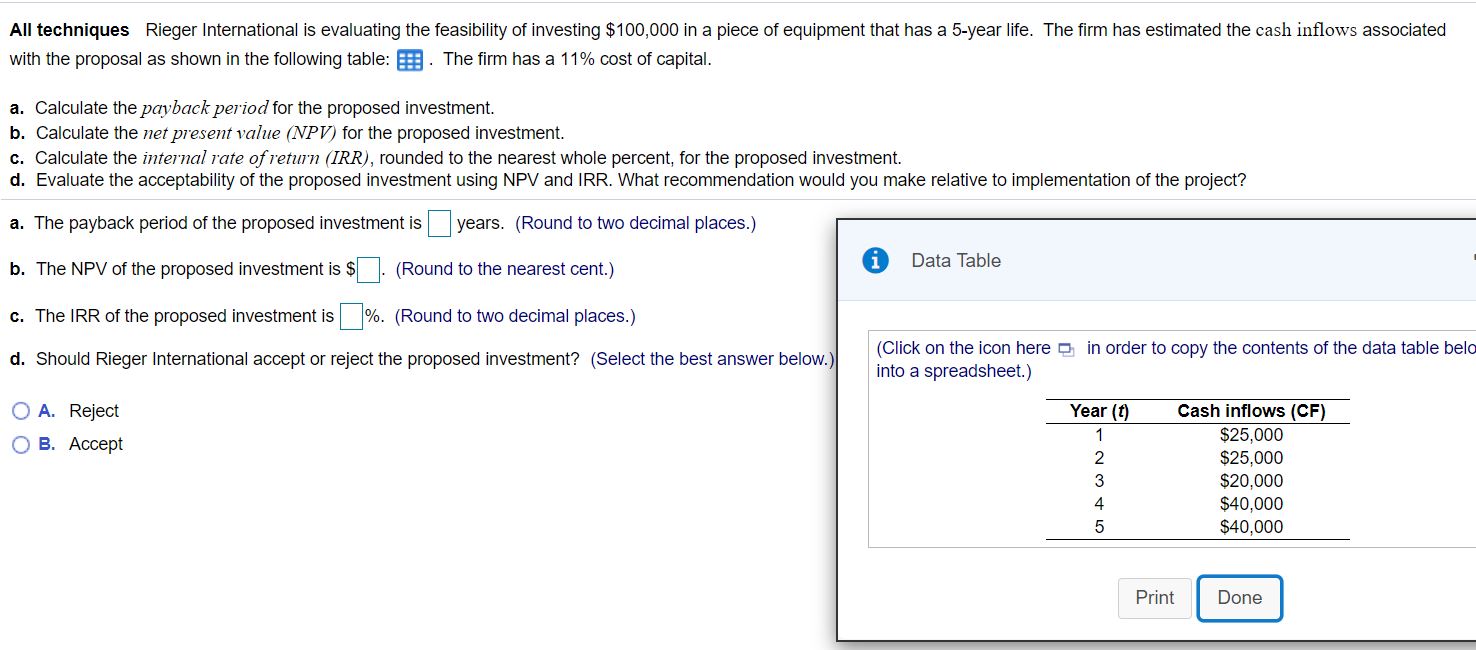Click the "(Round to the nearest cent.)" hint

click(x=505, y=269)
